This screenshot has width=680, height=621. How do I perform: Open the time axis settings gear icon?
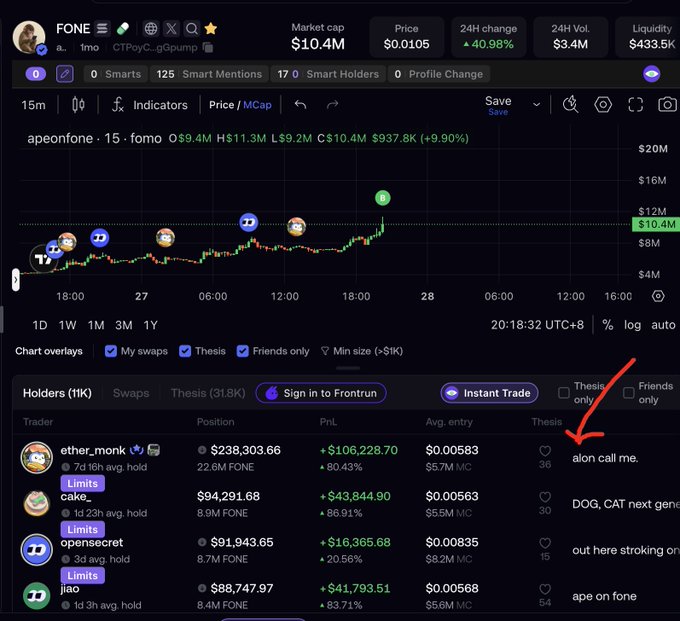(658, 296)
